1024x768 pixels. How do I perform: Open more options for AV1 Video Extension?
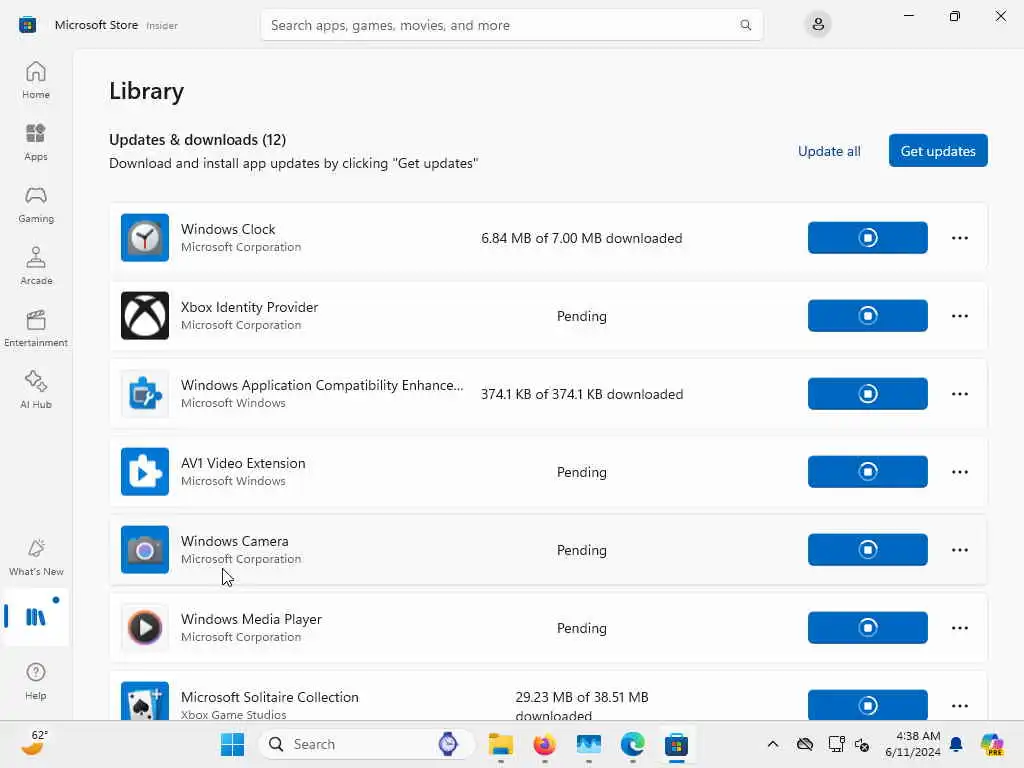pyautogui.click(x=959, y=472)
